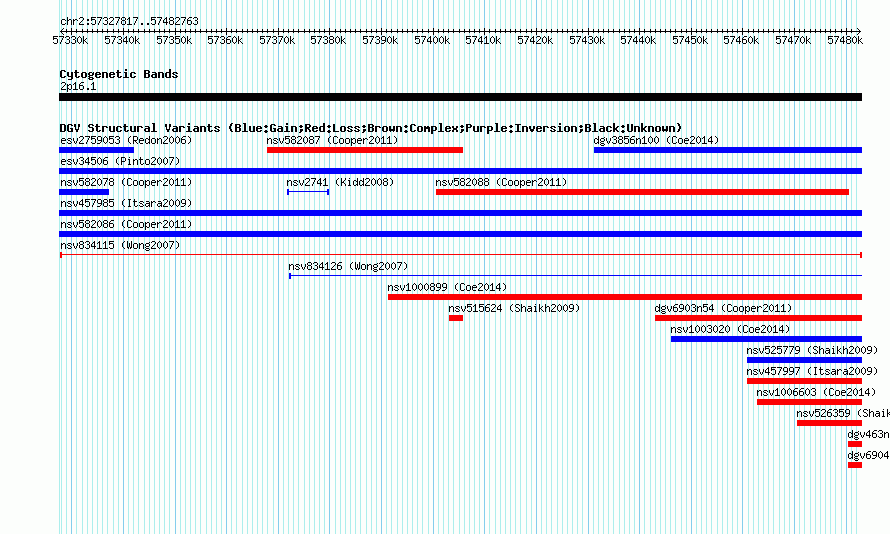The width and height of the screenshot is (890, 534).
Task: Select the short blue bar under nsv582078
Action: [x=84, y=192]
